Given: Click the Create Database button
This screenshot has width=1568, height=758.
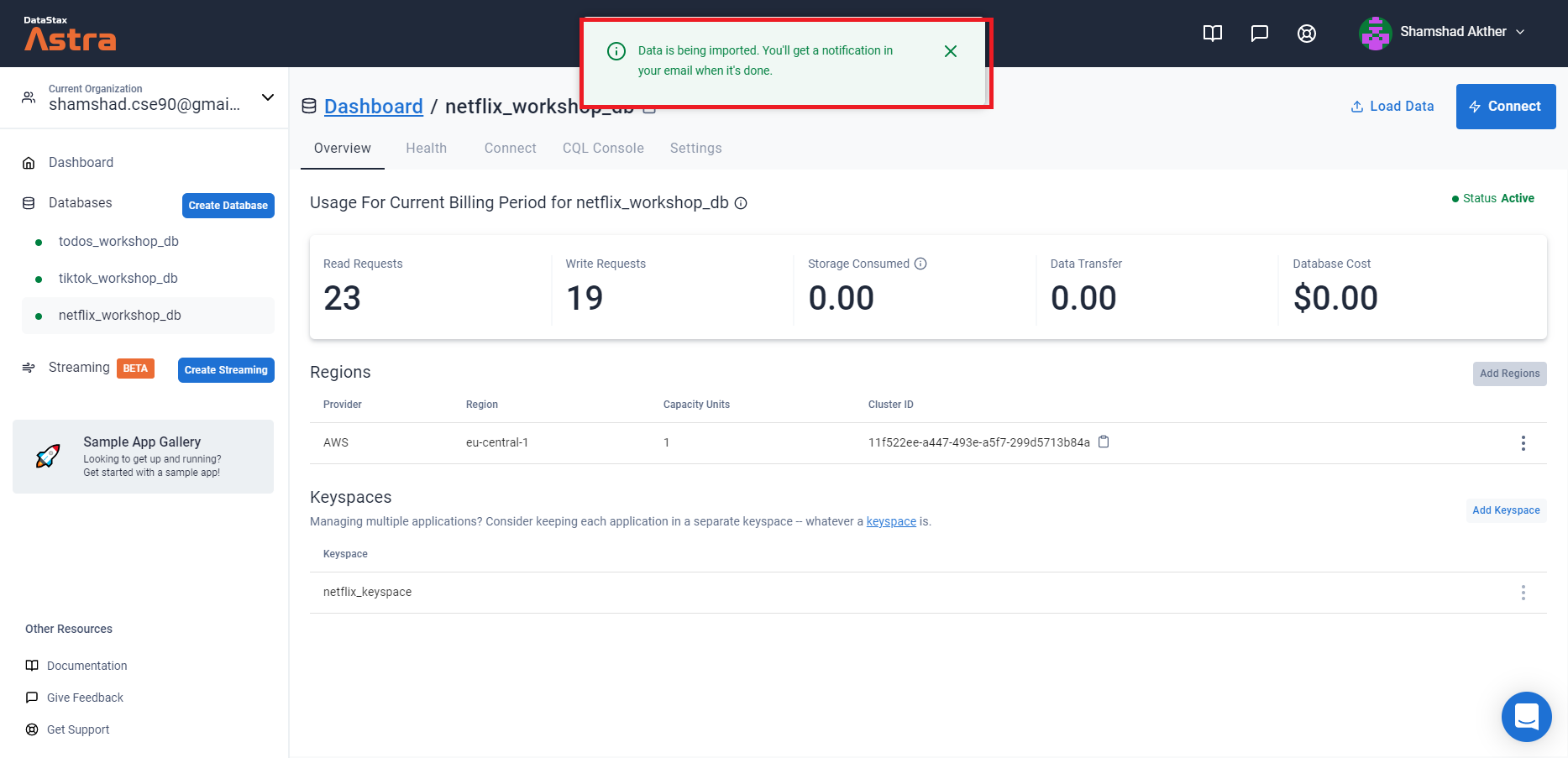Looking at the screenshot, I should coord(228,205).
